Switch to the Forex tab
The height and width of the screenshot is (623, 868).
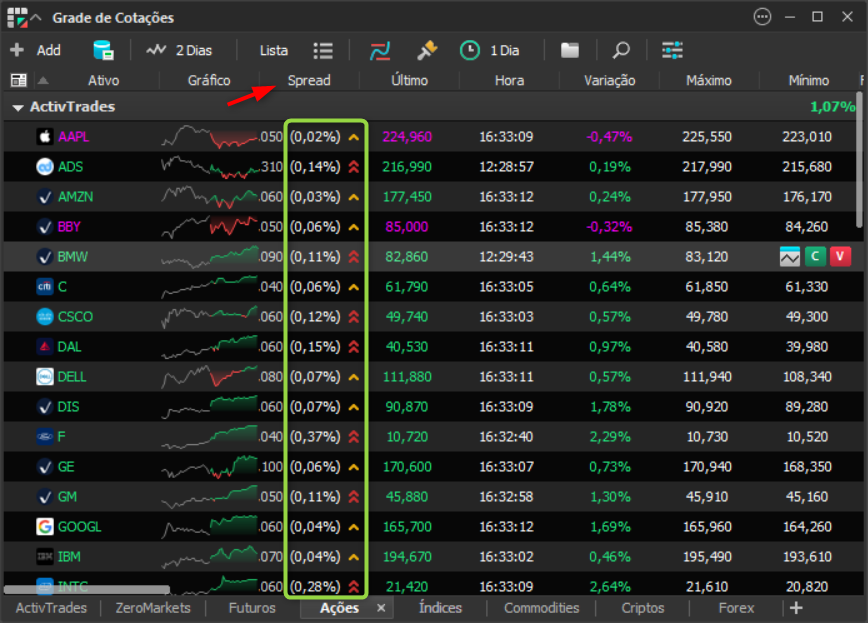tap(736, 608)
